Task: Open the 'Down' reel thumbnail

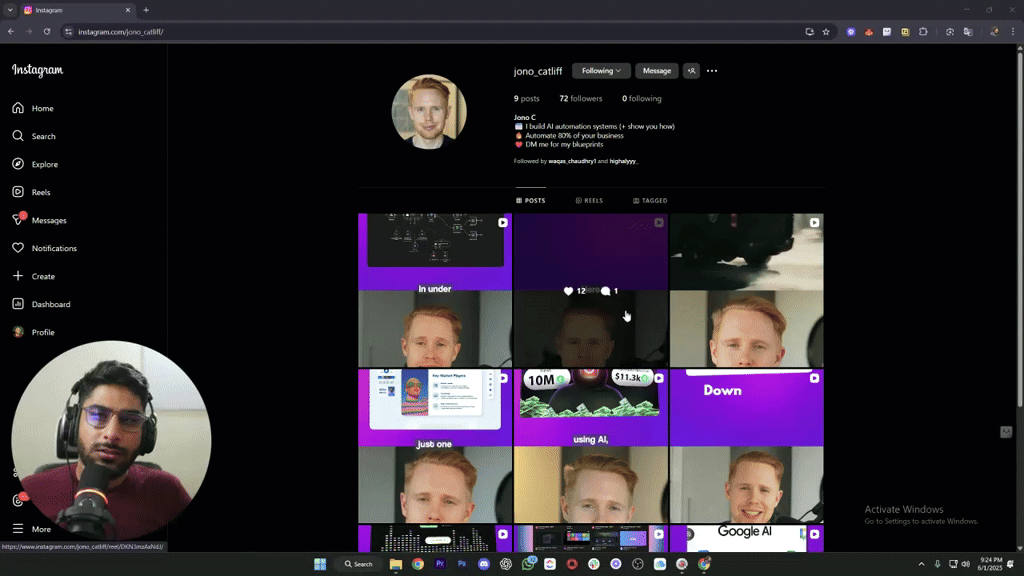Action: pyautogui.click(x=746, y=446)
